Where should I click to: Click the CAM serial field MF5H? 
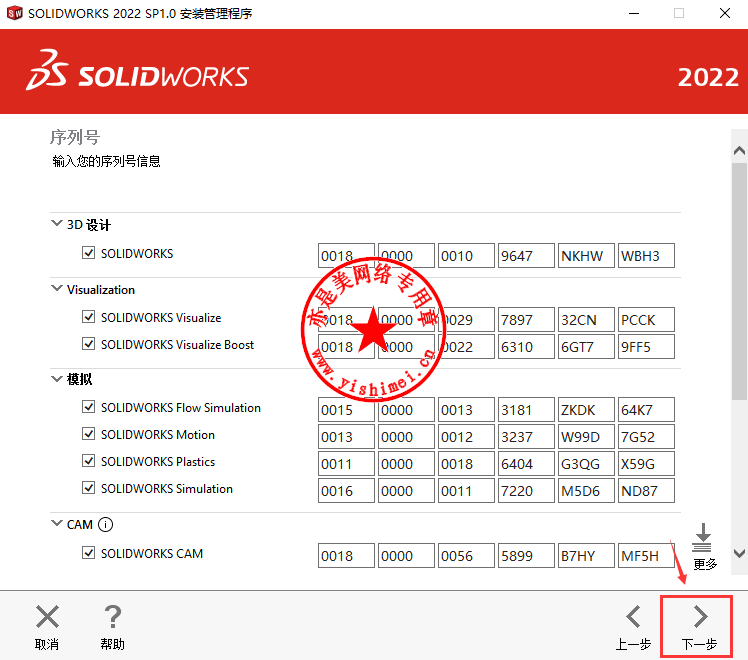pyautogui.click(x=646, y=556)
